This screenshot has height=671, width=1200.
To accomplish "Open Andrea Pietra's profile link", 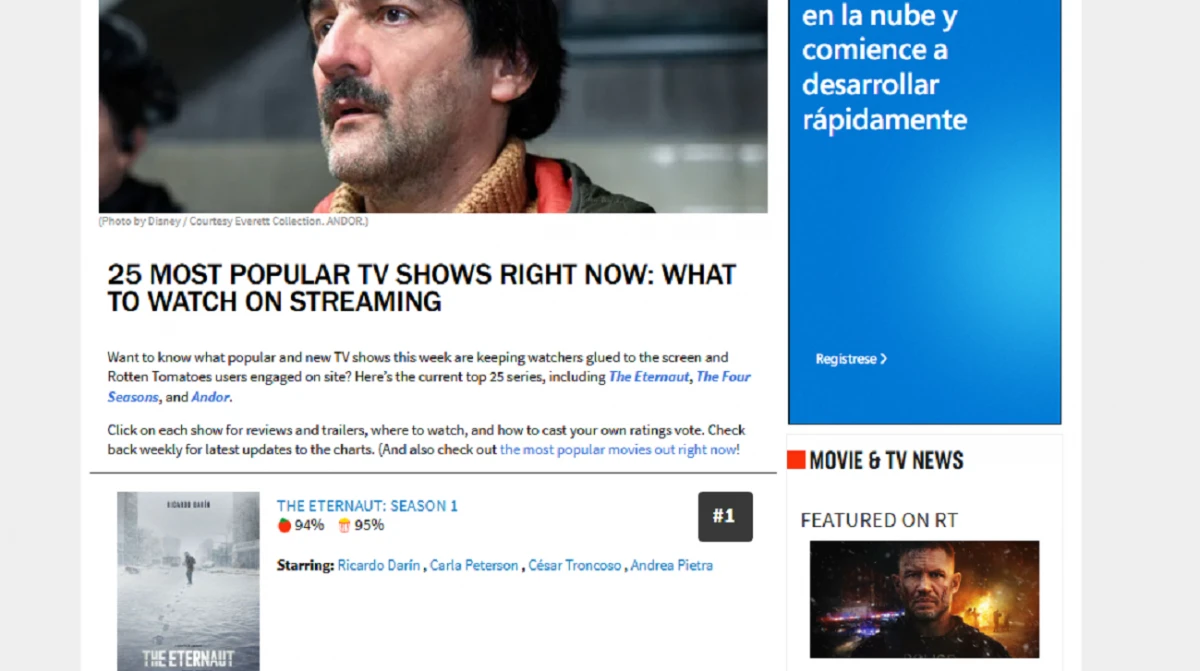I will coord(671,565).
